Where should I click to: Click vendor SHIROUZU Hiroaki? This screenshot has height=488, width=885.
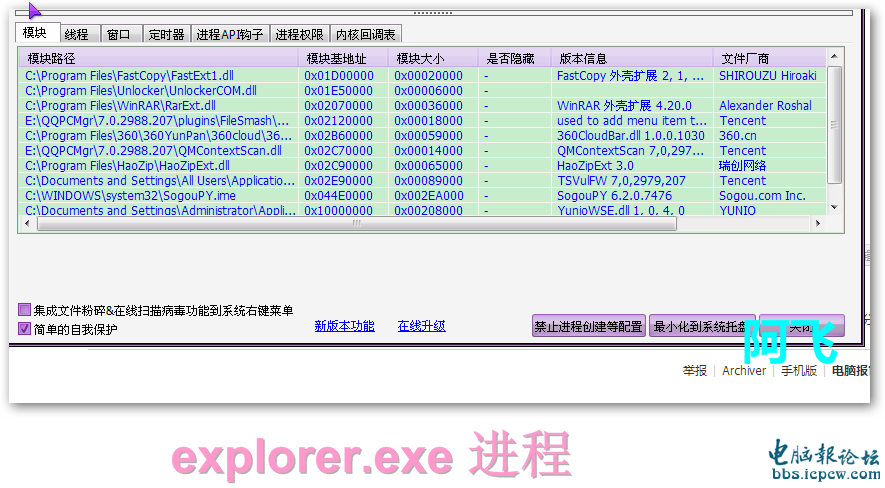[x=768, y=76]
